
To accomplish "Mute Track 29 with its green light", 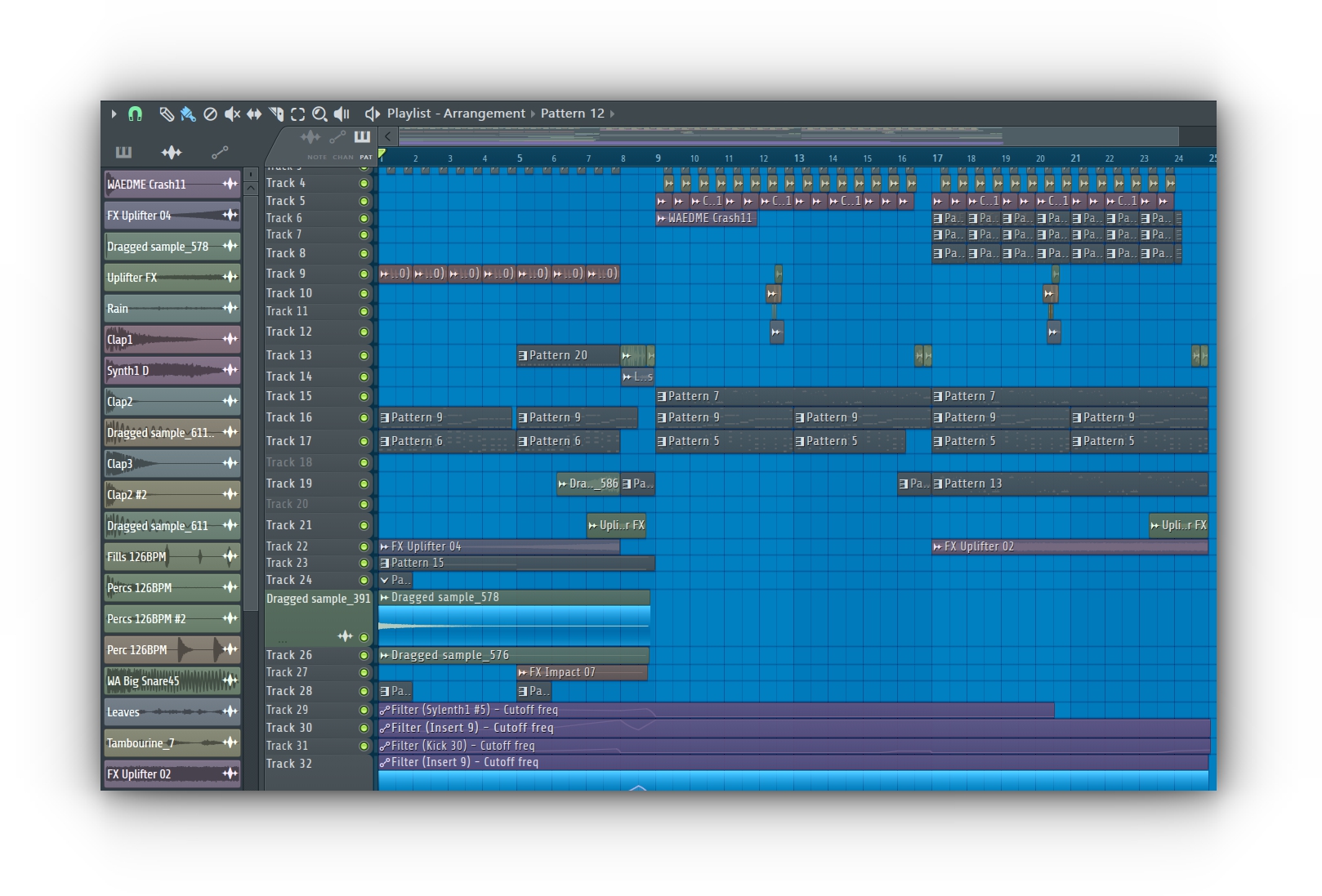I will point(366,710).
